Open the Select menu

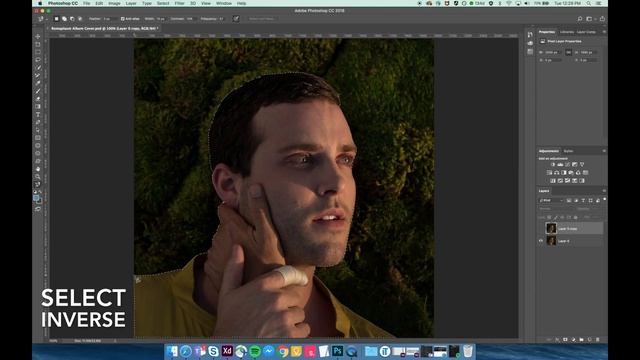pyautogui.click(x=163, y=3)
